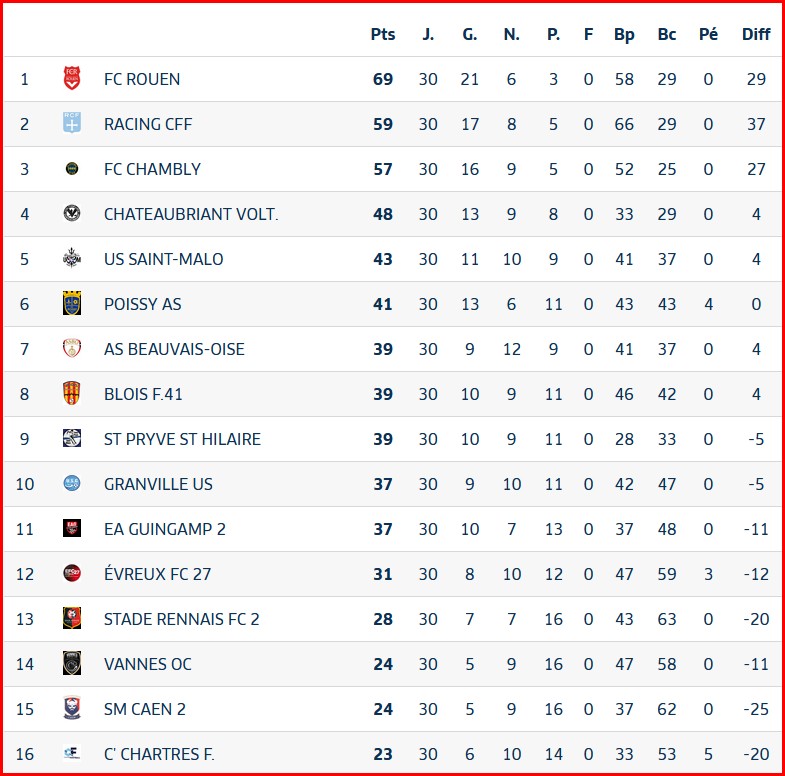Click the Bp column header

(x=624, y=35)
